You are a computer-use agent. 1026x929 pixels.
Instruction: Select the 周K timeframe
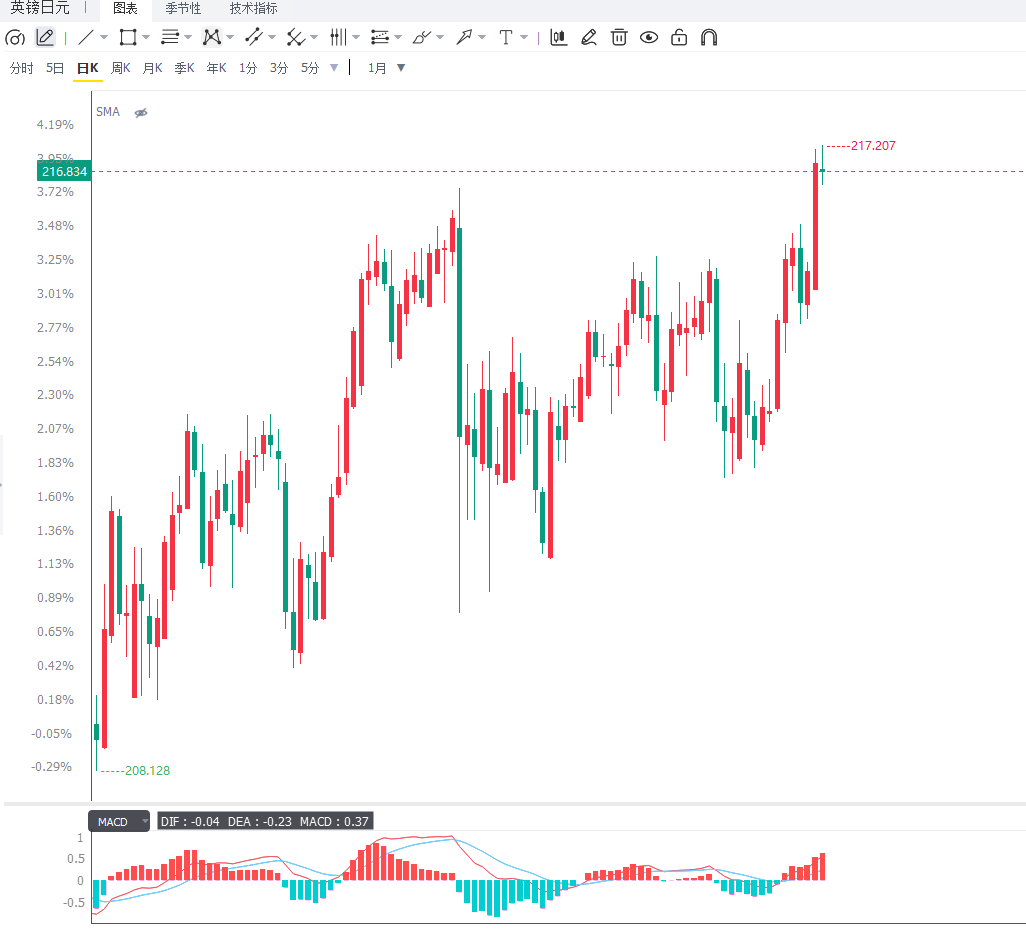(120, 68)
